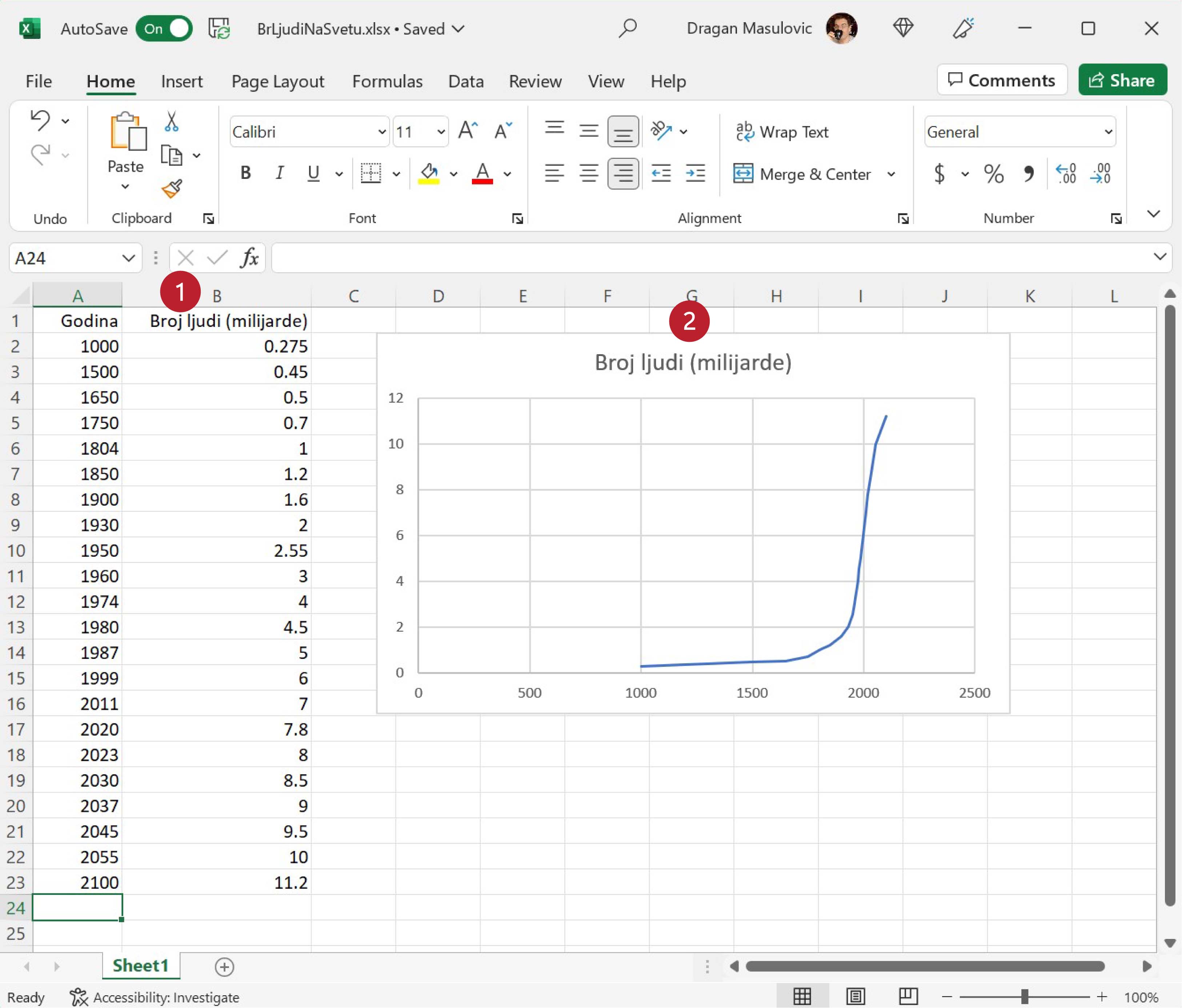Expand the Merge & Center options arrow
The width and height of the screenshot is (1182, 1008).
pos(891,173)
